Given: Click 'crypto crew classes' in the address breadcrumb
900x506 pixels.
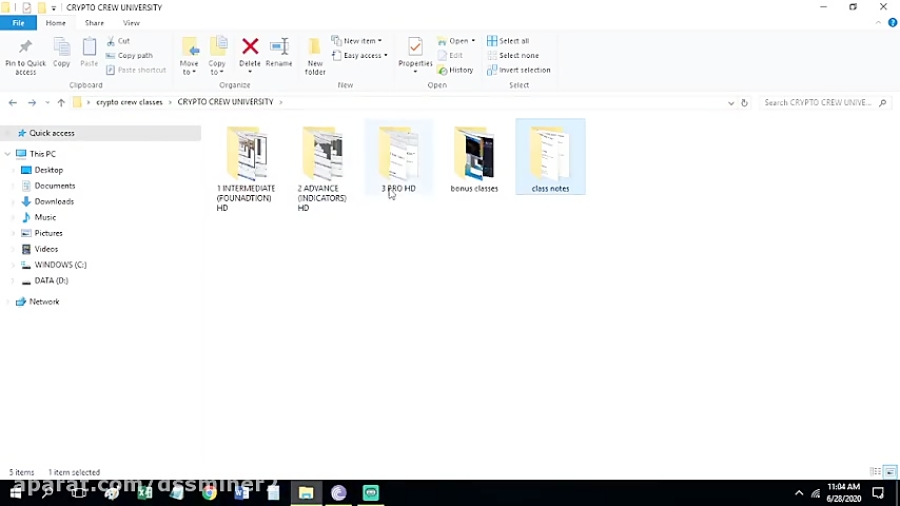Looking at the screenshot, I should (x=129, y=102).
